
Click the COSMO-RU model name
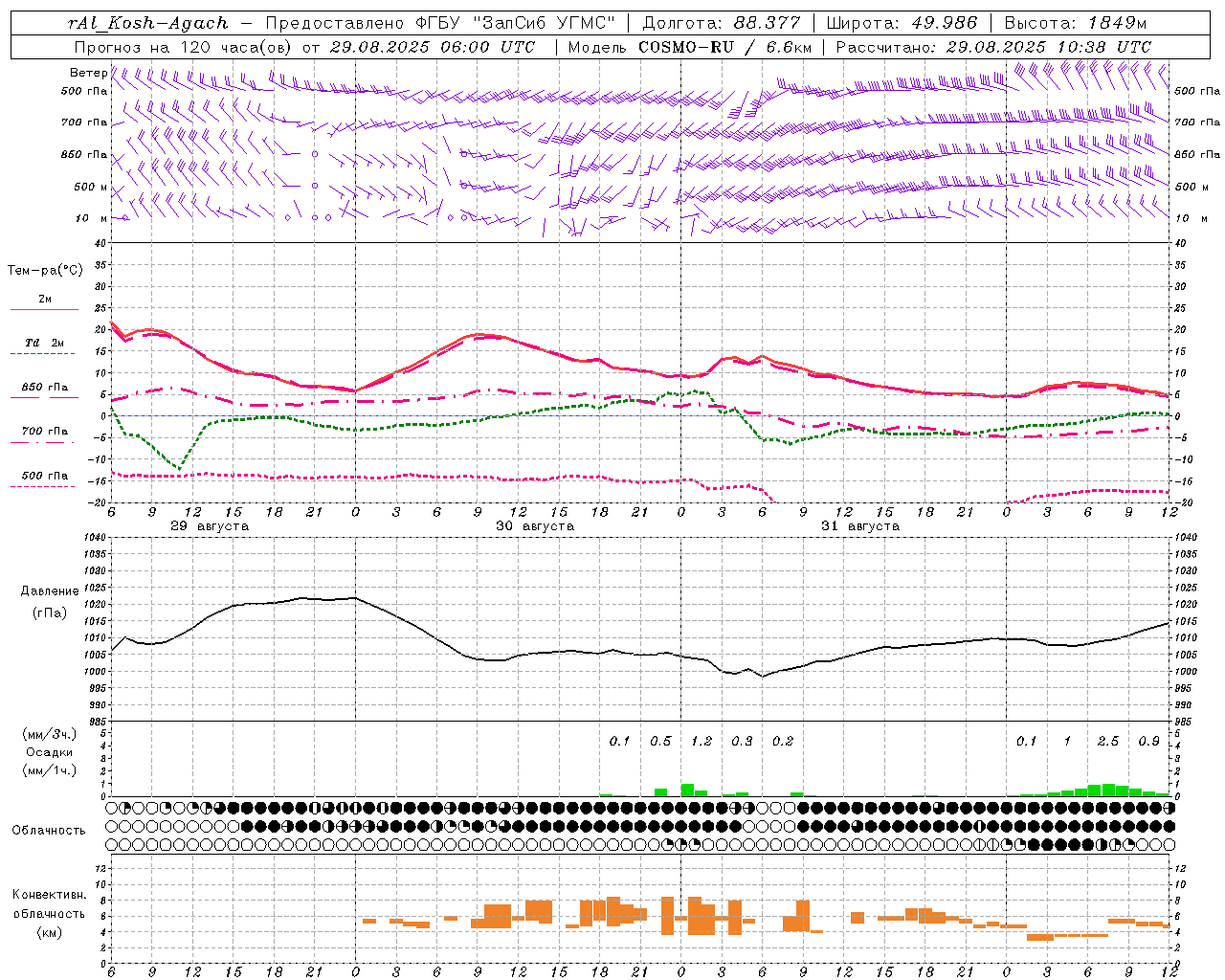[686, 47]
